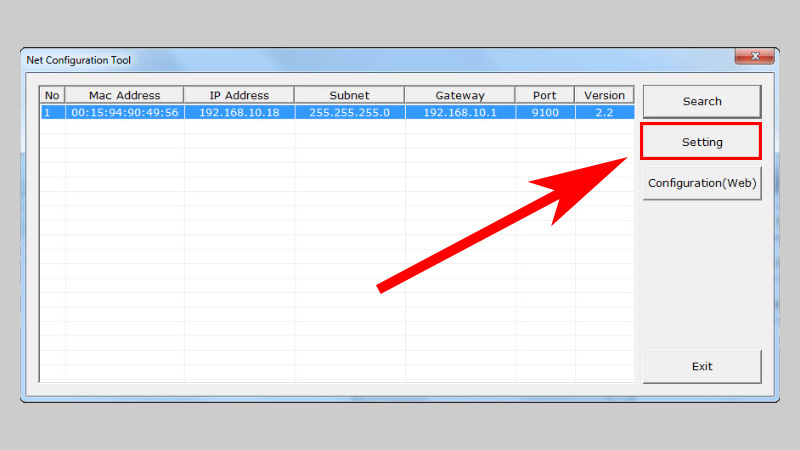Viewport: 800px width, 450px height.
Task: Select port 9100 cell
Action: (x=545, y=112)
